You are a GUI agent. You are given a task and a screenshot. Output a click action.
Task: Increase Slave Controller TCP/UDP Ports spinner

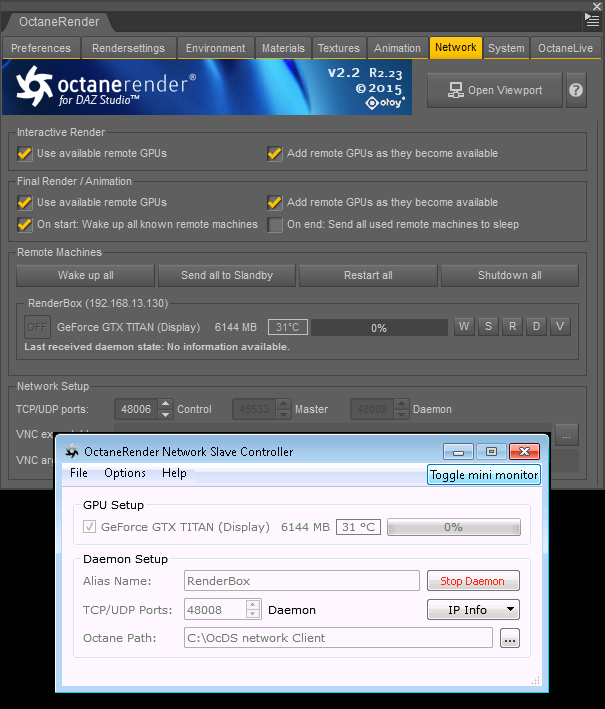tap(253, 605)
